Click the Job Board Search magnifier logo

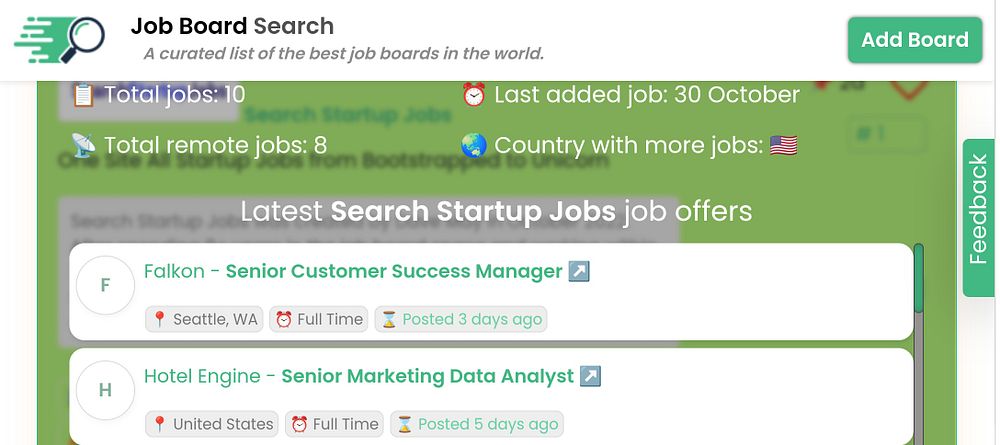pyautogui.click(x=60, y=40)
